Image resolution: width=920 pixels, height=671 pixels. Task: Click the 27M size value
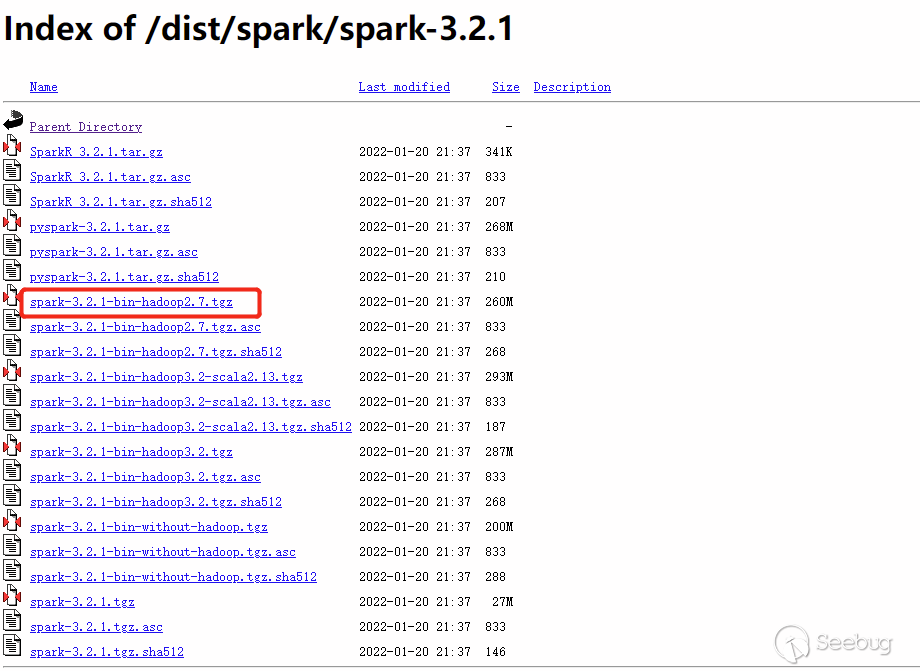(x=502, y=602)
